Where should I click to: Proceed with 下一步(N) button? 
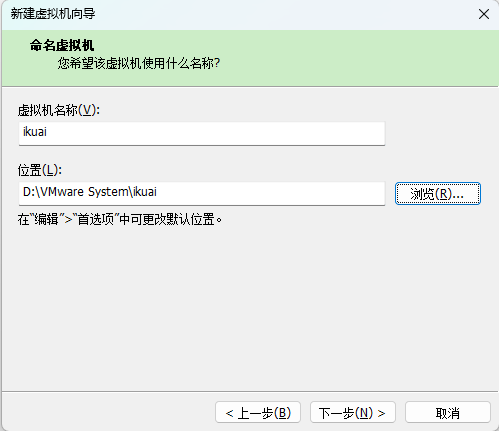353,412
